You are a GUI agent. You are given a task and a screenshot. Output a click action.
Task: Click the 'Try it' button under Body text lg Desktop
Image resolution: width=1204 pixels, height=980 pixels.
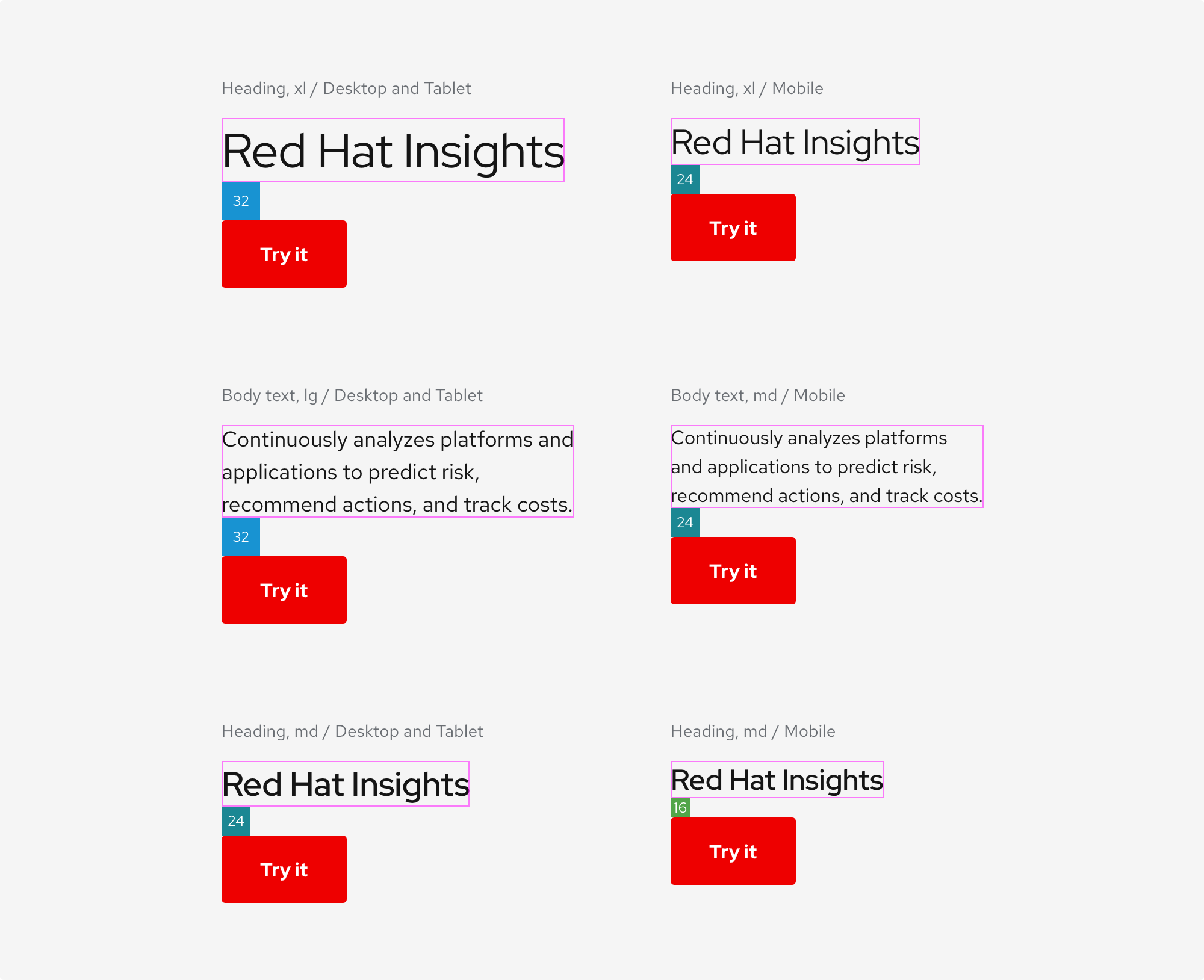click(x=284, y=589)
